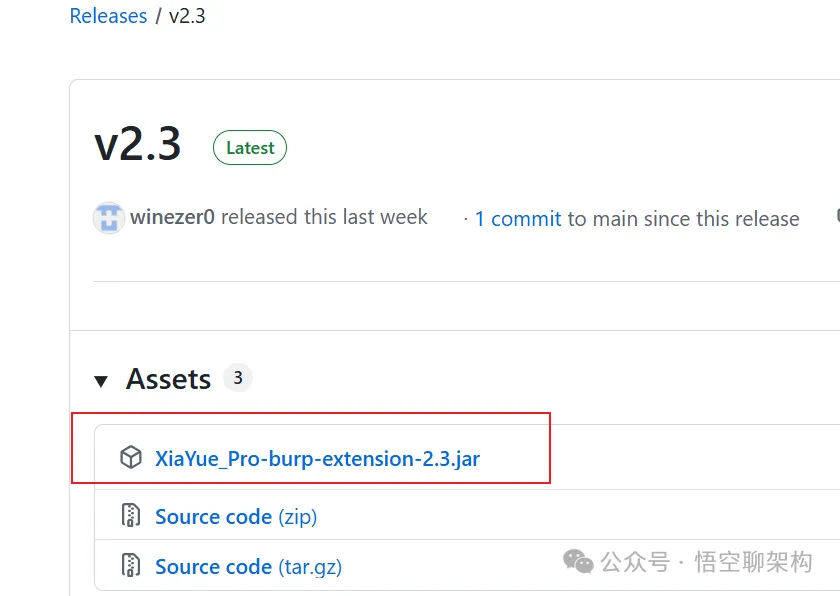Image resolution: width=840 pixels, height=596 pixels.
Task: Click the cut-off icon right of commit text
Action: click(x=836, y=216)
